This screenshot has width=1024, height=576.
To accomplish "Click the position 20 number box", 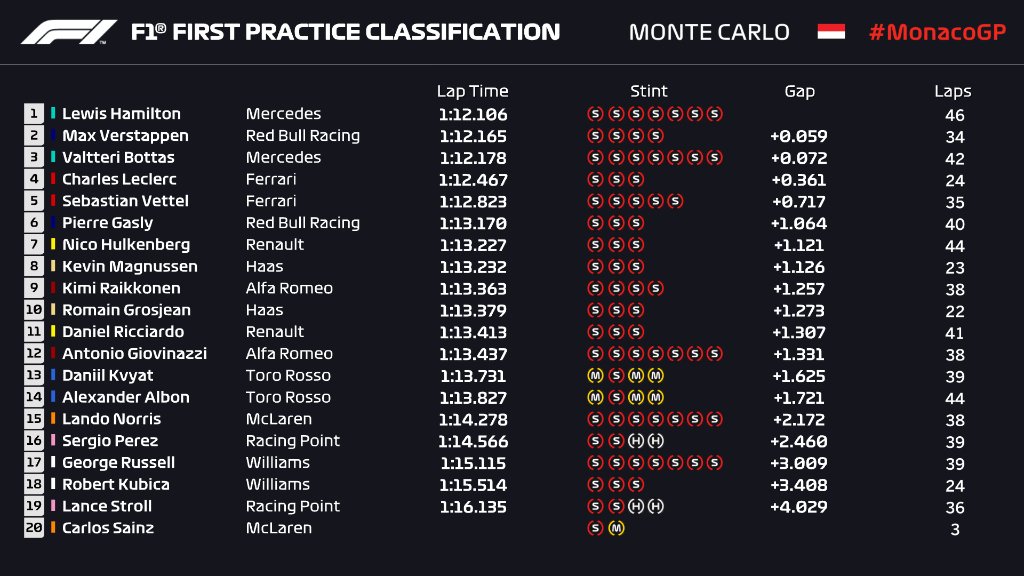I will point(34,528).
